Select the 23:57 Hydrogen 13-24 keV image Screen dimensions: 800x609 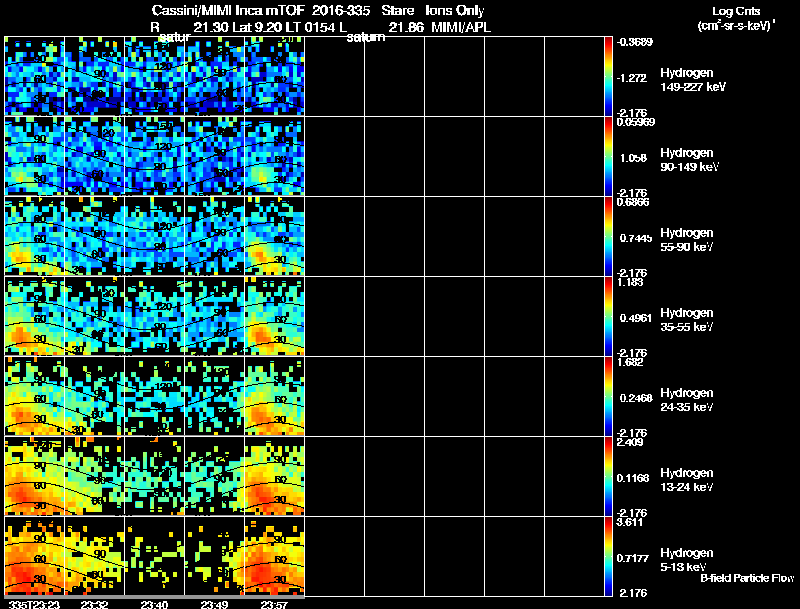[x=274, y=476]
